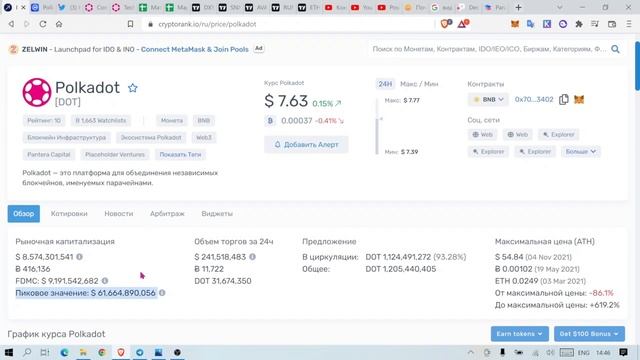This screenshot has height=360, width=640.
Task: Click the 24h price range min-max bar
Action: (x=377, y=127)
